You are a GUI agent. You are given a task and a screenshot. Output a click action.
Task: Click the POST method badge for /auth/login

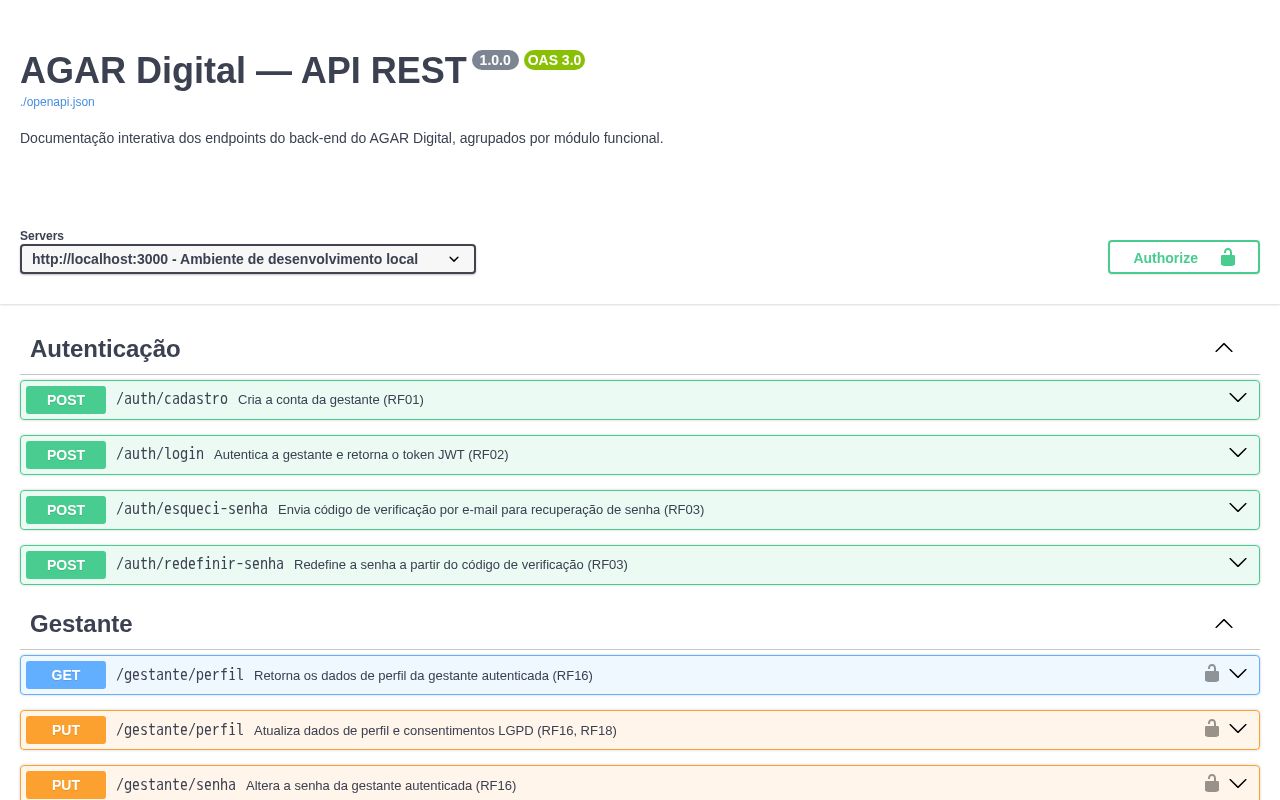click(66, 454)
